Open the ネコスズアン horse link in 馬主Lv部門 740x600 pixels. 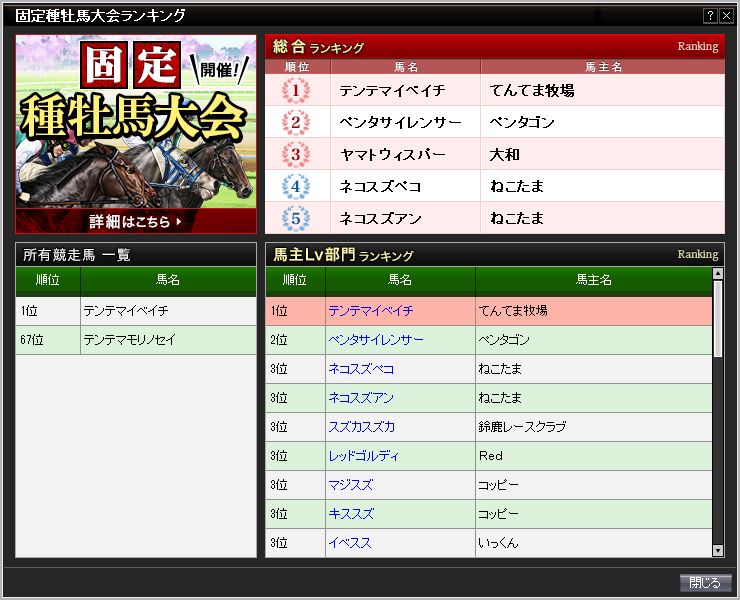[x=361, y=398]
